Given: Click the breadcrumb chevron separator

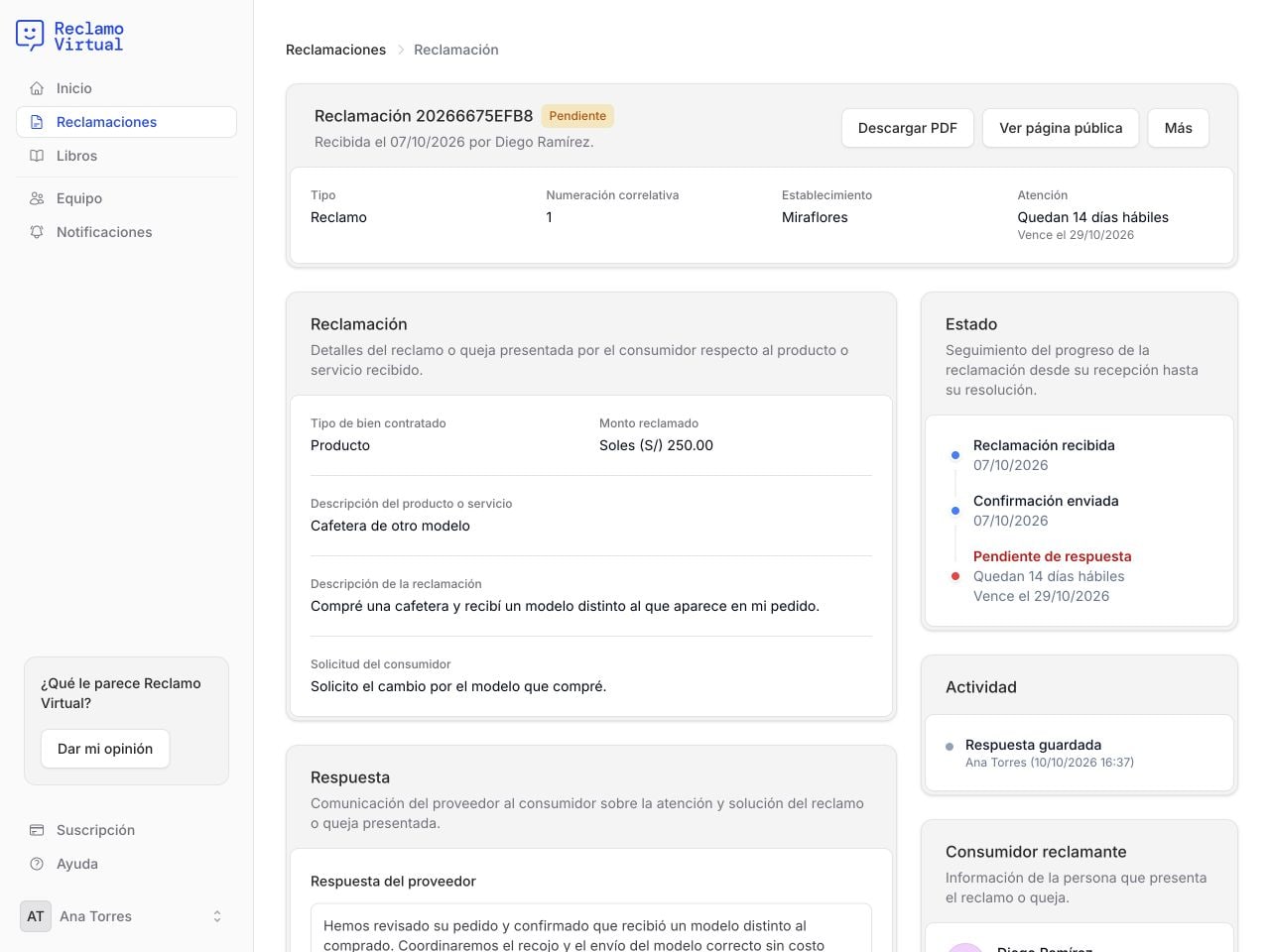Looking at the screenshot, I should coord(401,50).
